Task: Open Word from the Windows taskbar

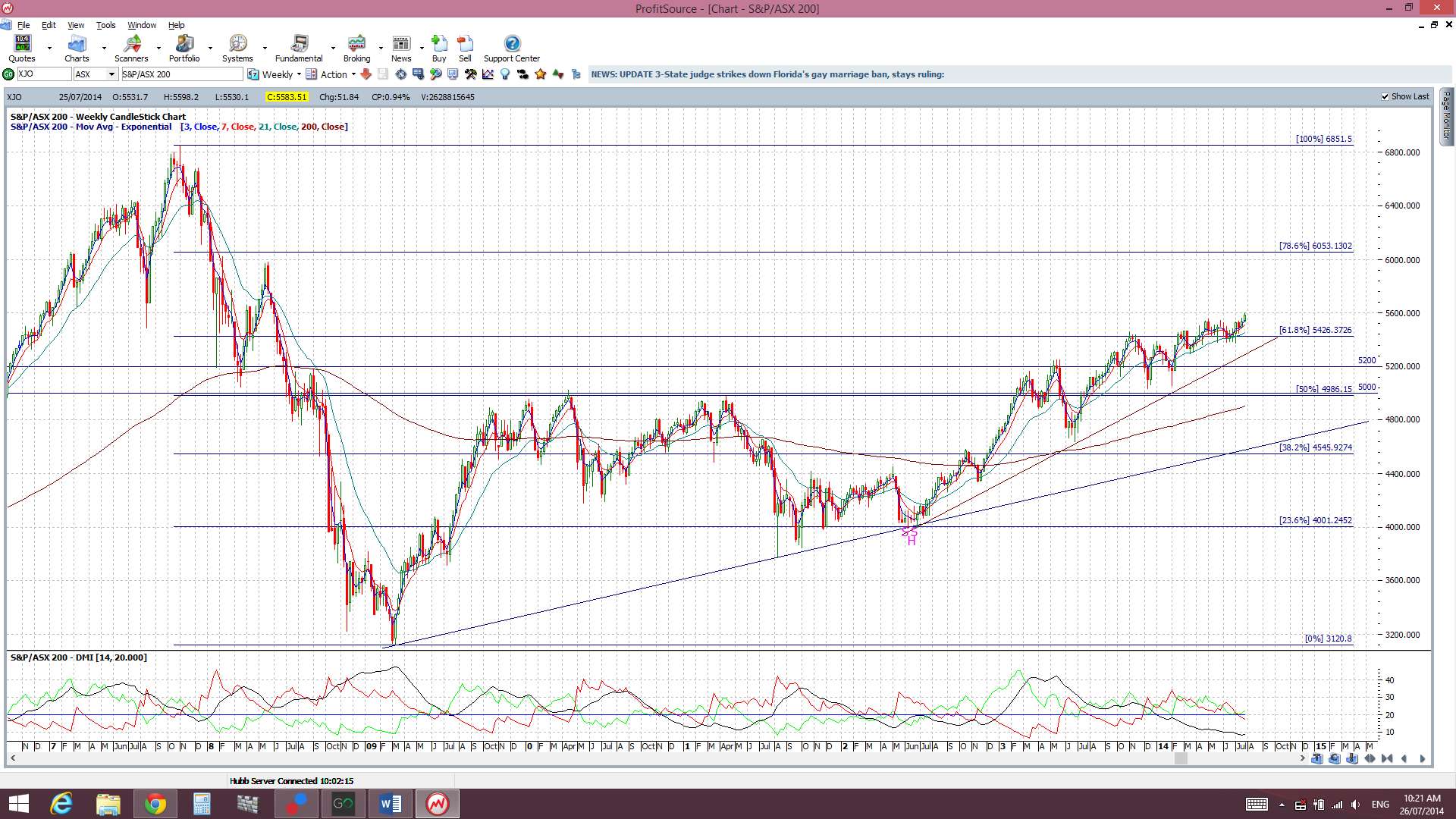Action: [x=391, y=804]
